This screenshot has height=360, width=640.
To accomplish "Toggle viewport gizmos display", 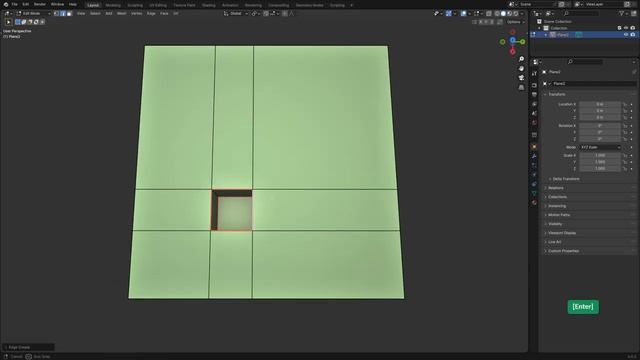I will [x=449, y=13].
